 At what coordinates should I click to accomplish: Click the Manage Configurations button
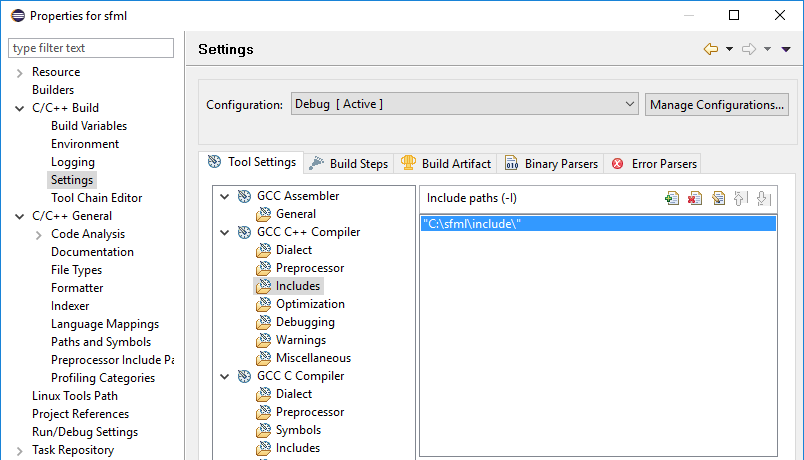coord(717,105)
